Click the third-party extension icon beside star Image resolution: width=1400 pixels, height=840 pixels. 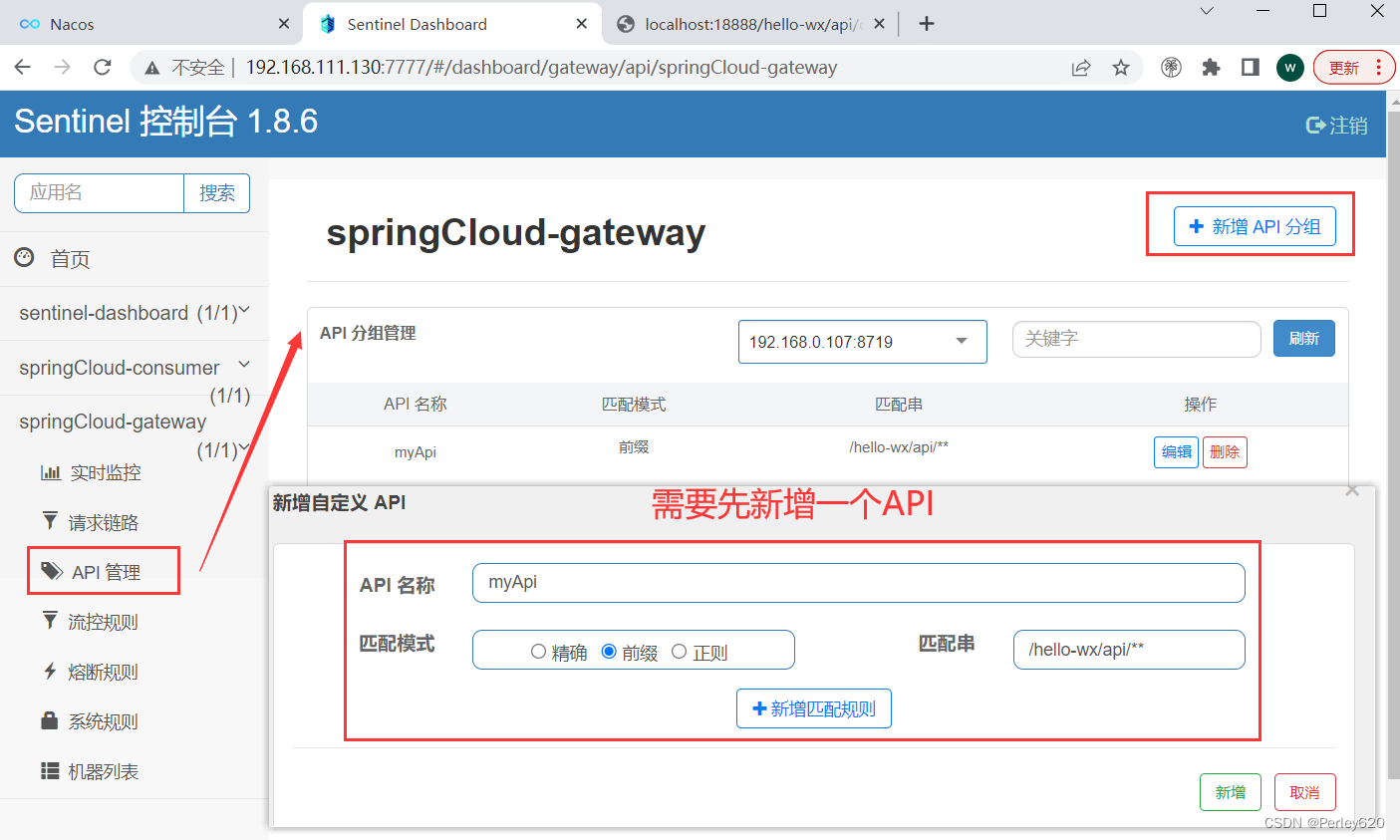(1172, 68)
